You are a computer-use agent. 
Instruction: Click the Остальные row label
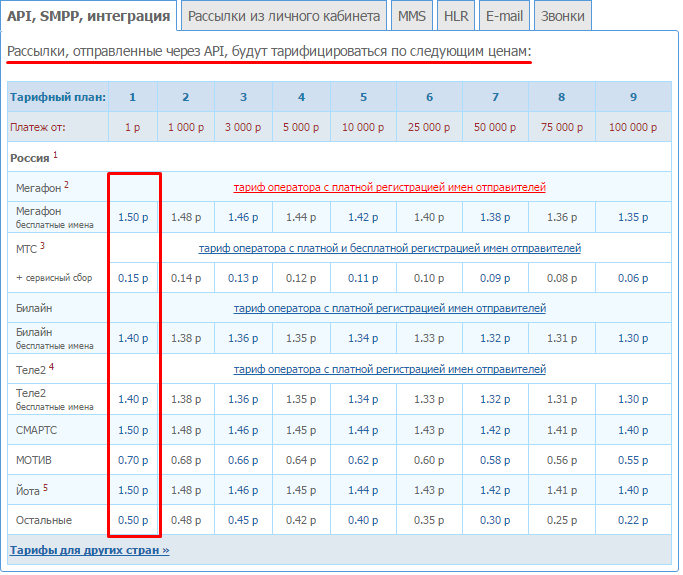(44, 520)
